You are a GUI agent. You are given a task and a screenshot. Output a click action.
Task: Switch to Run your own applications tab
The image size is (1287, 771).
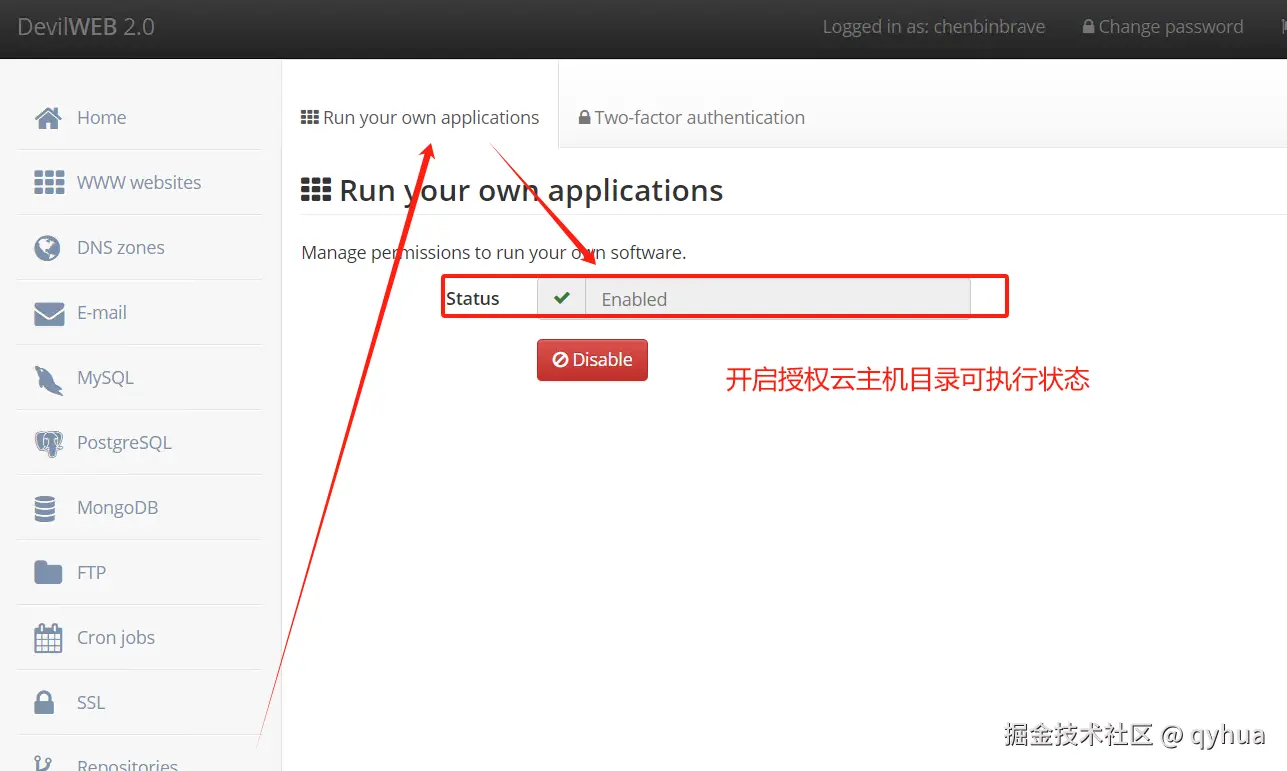point(420,117)
